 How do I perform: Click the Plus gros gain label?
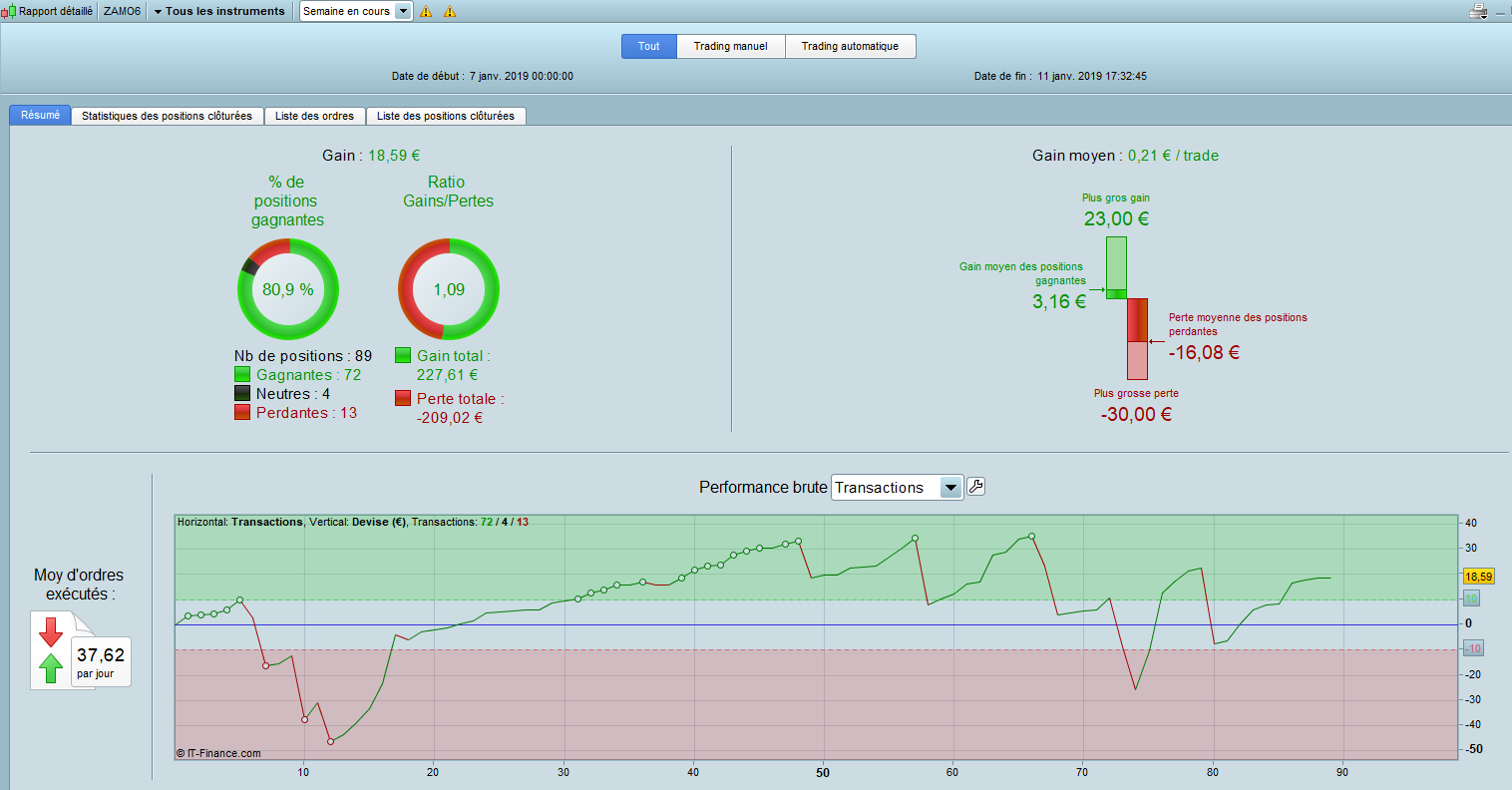click(1116, 197)
